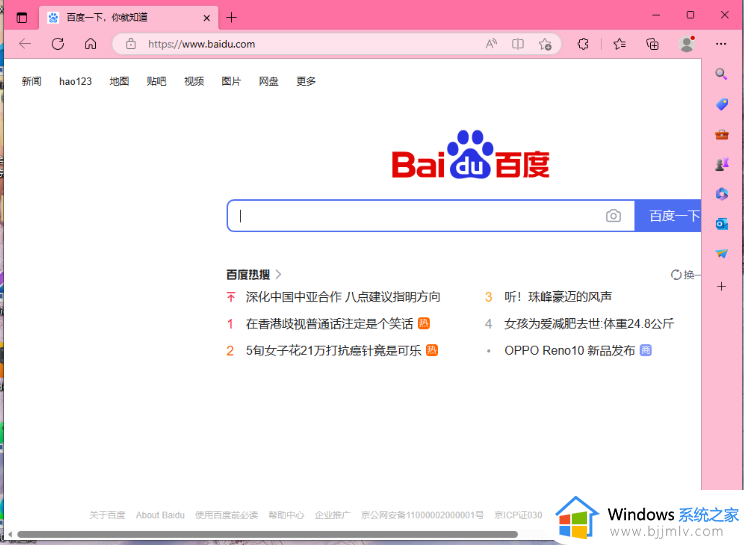Select the 百度一下，你就知道 tab
744x545 pixels.
pos(129,18)
